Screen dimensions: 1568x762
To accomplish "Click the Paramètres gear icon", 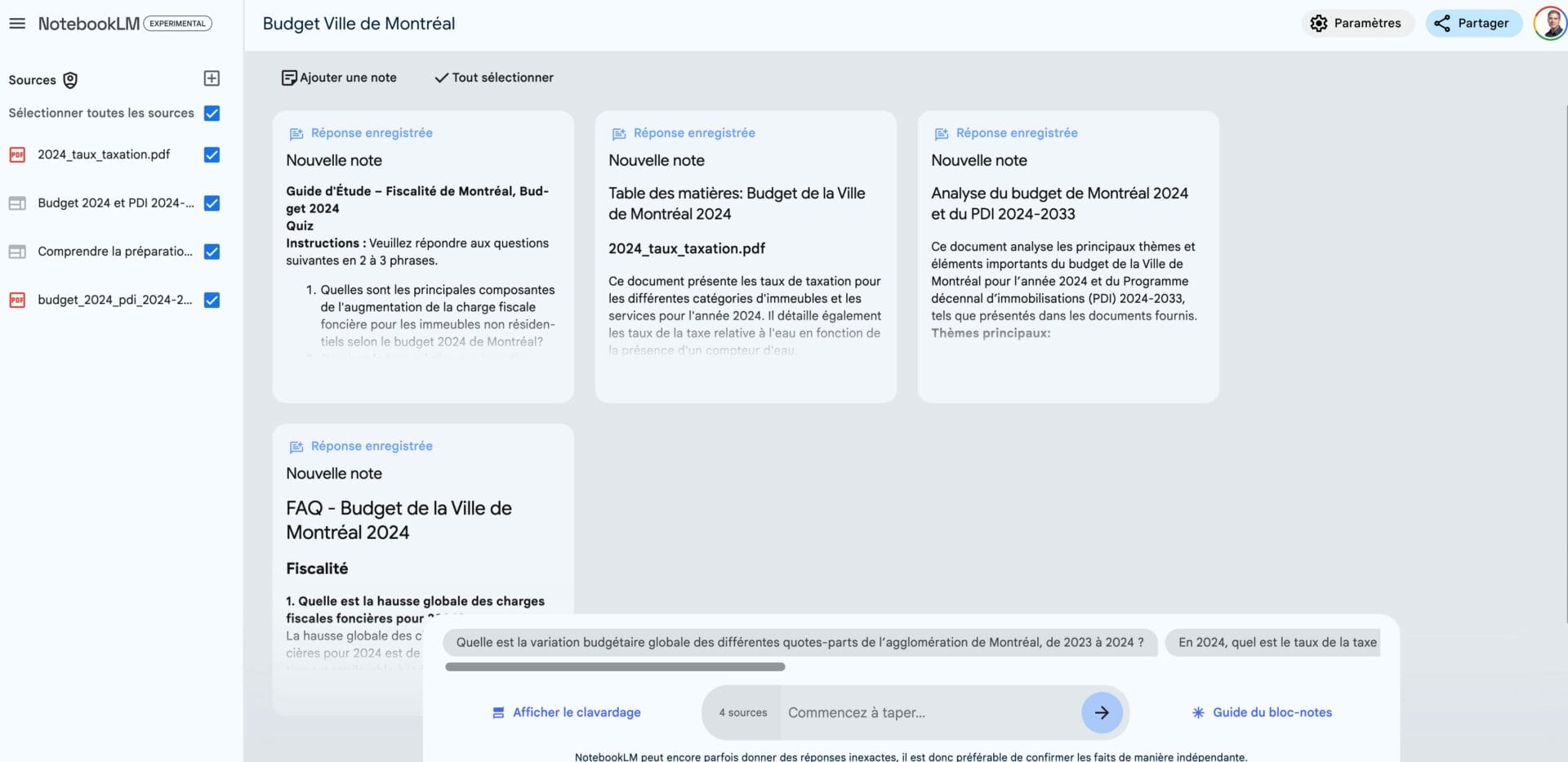I will pyautogui.click(x=1318, y=24).
